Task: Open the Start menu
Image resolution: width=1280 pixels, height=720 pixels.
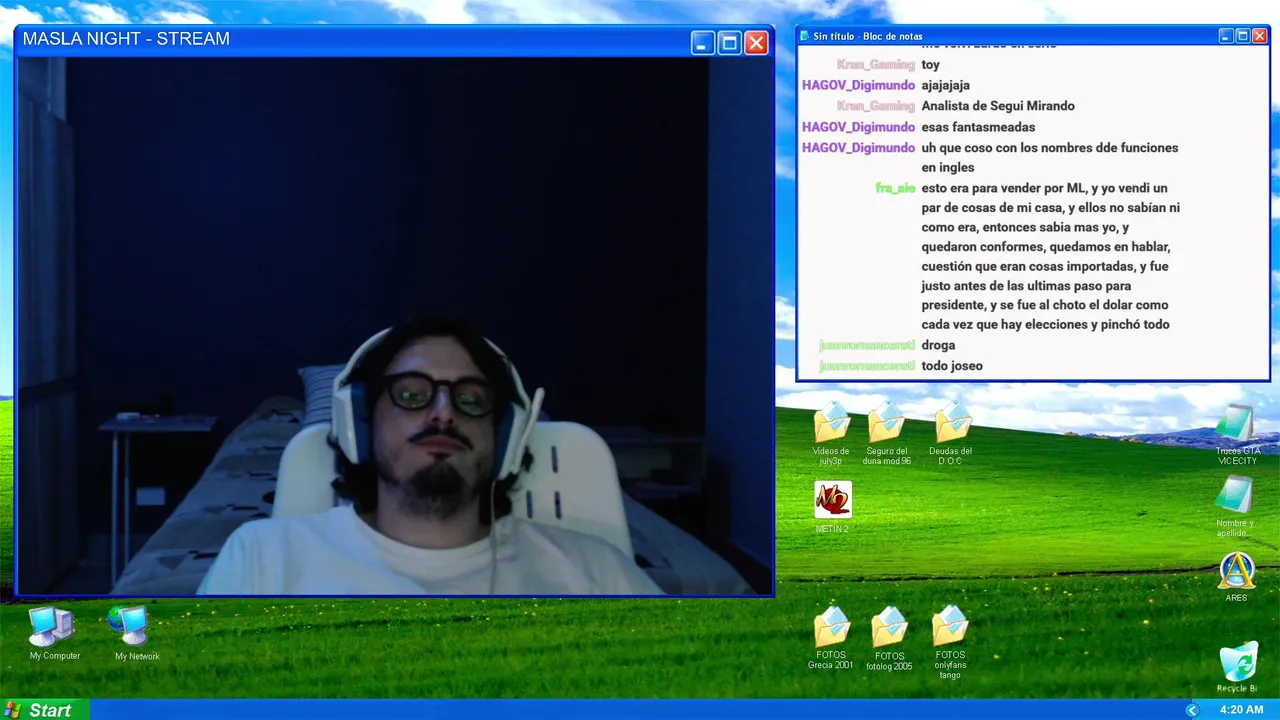Action: pos(44,710)
